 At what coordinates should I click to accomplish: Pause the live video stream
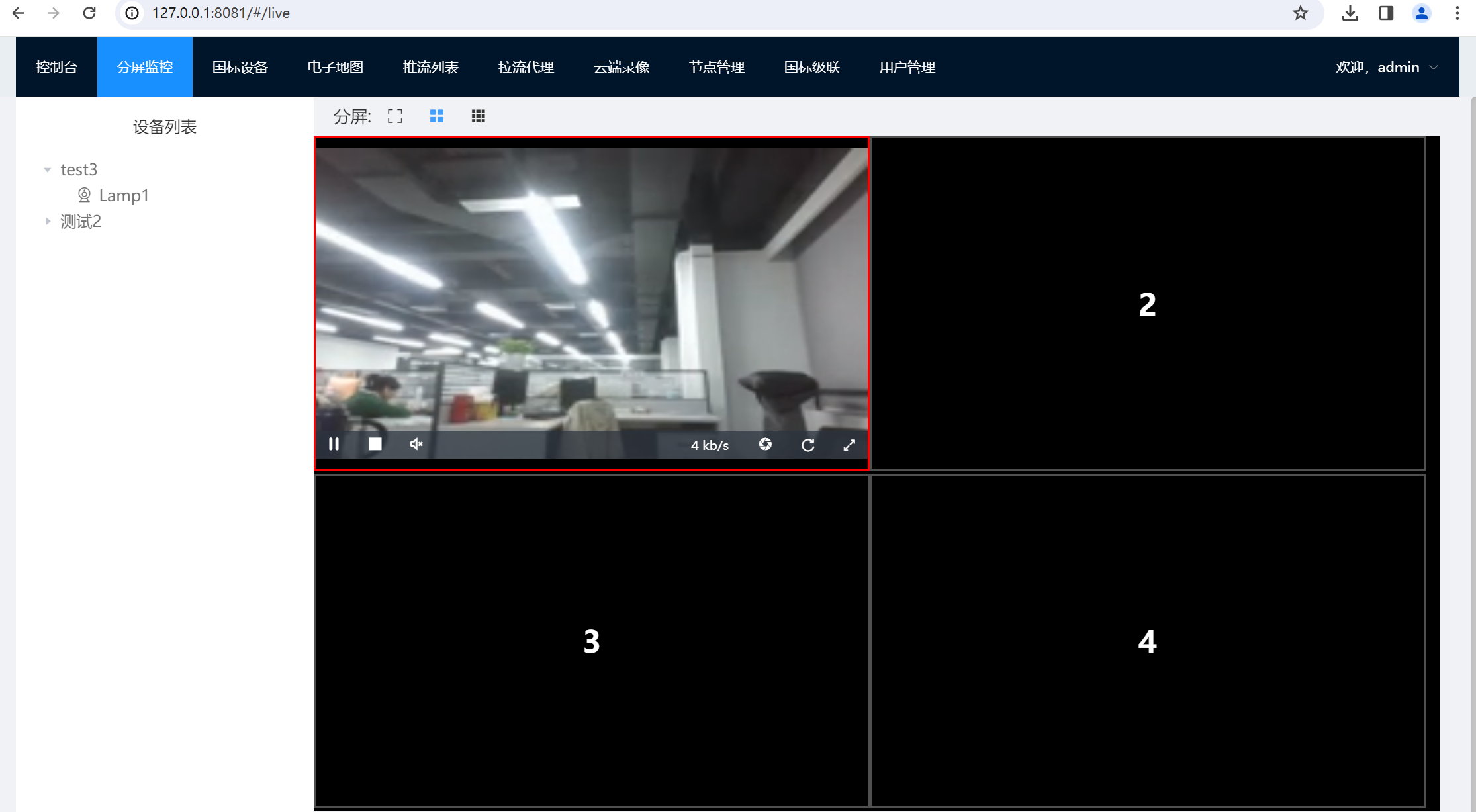[x=334, y=444]
